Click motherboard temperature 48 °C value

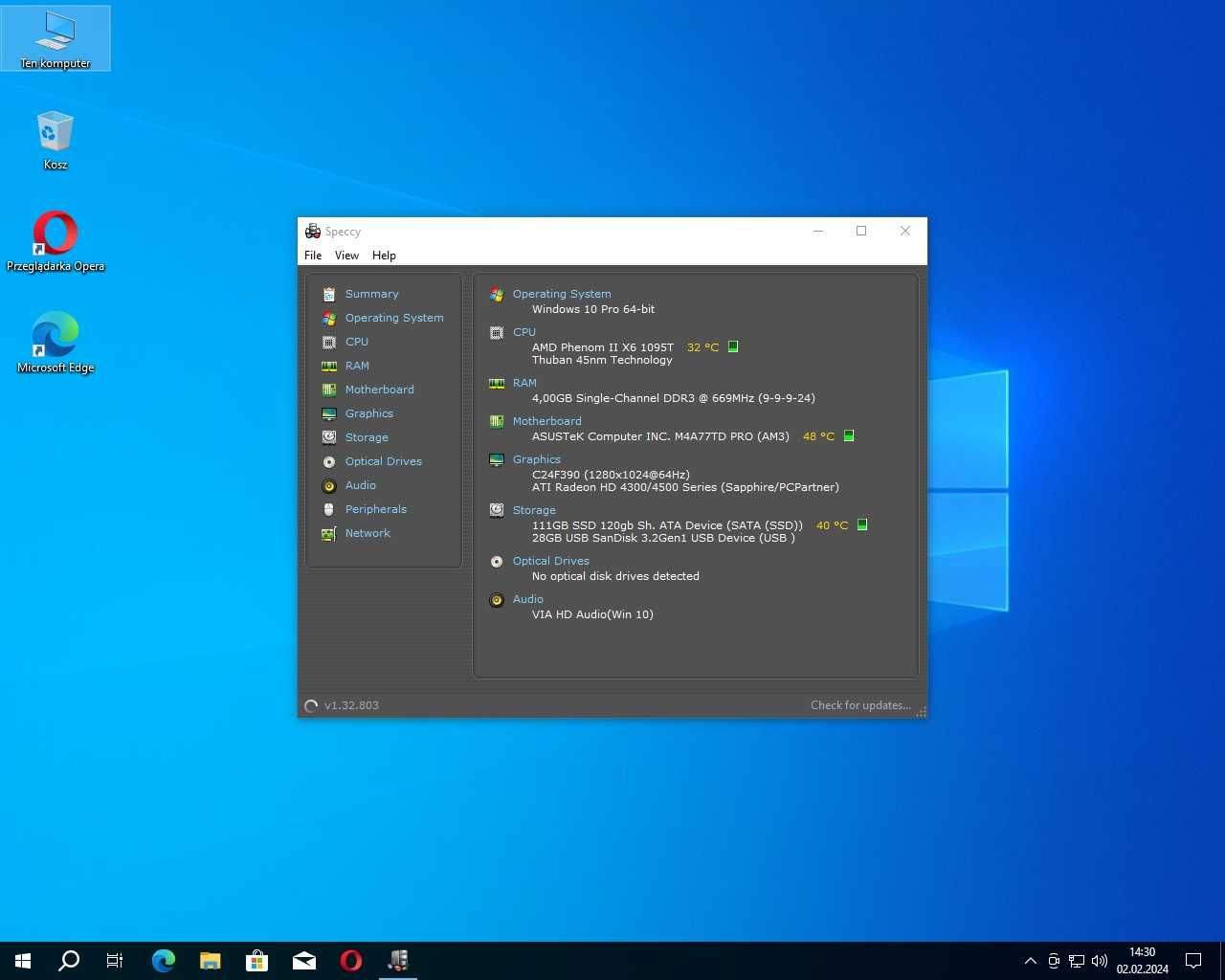pos(818,436)
